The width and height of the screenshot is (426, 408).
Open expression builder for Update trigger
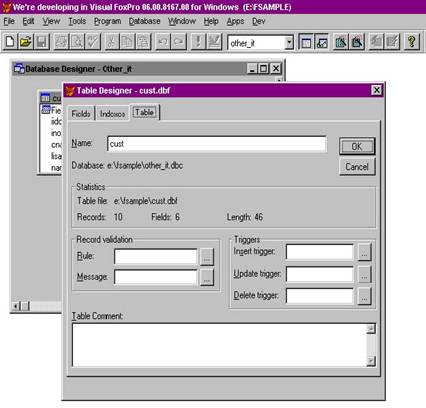pyautogui.click(x=364, y=274)
